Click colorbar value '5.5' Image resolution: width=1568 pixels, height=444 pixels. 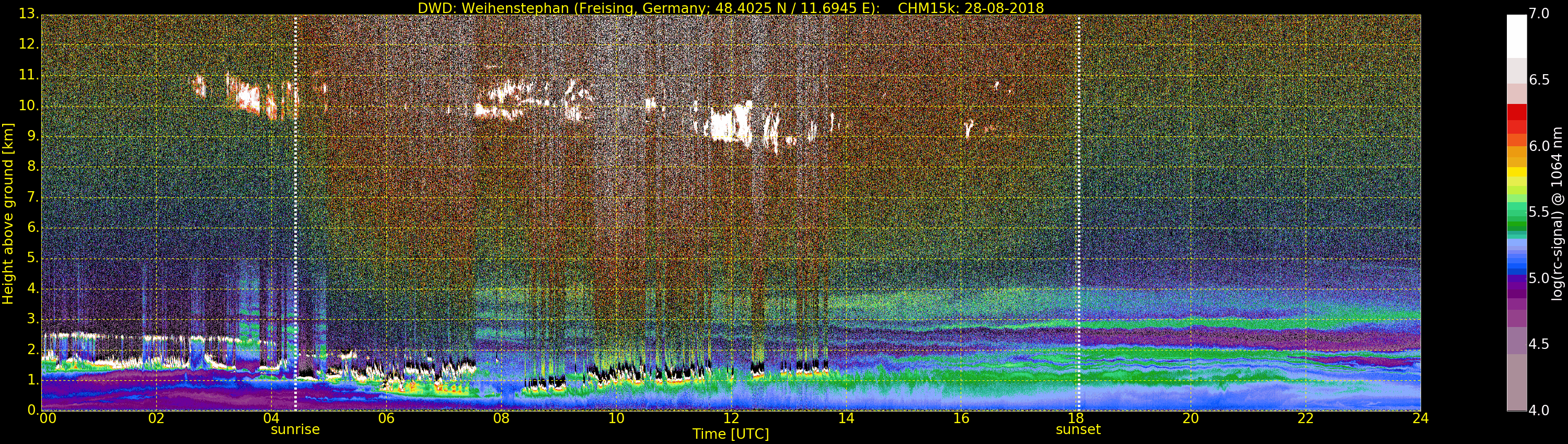tap(1538, 212)
